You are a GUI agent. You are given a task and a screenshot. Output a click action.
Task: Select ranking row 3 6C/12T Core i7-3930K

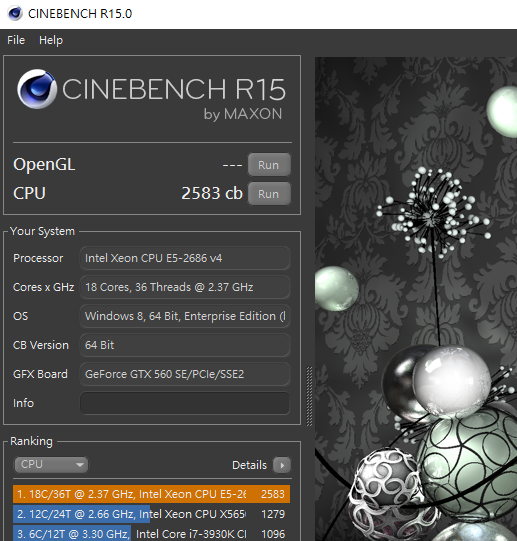[152, 533]
